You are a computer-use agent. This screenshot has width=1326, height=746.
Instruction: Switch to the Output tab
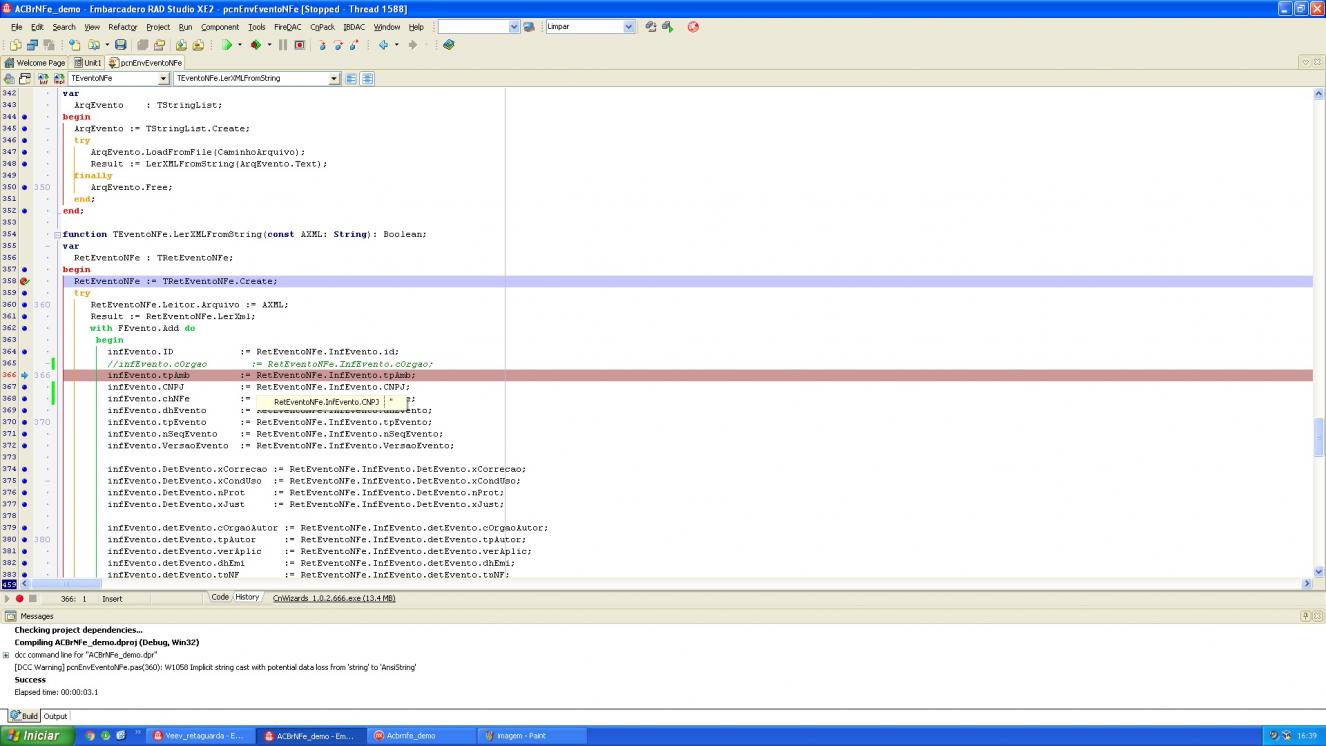point(55,716)
